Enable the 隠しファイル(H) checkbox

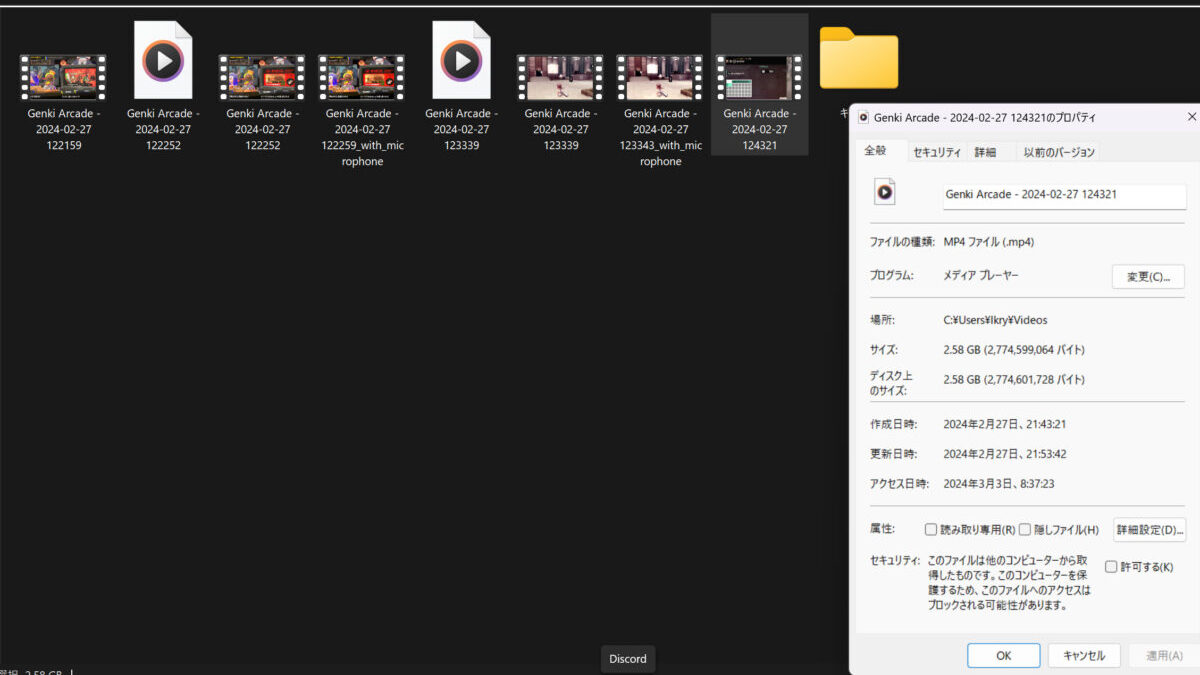tap(1025, 529)
